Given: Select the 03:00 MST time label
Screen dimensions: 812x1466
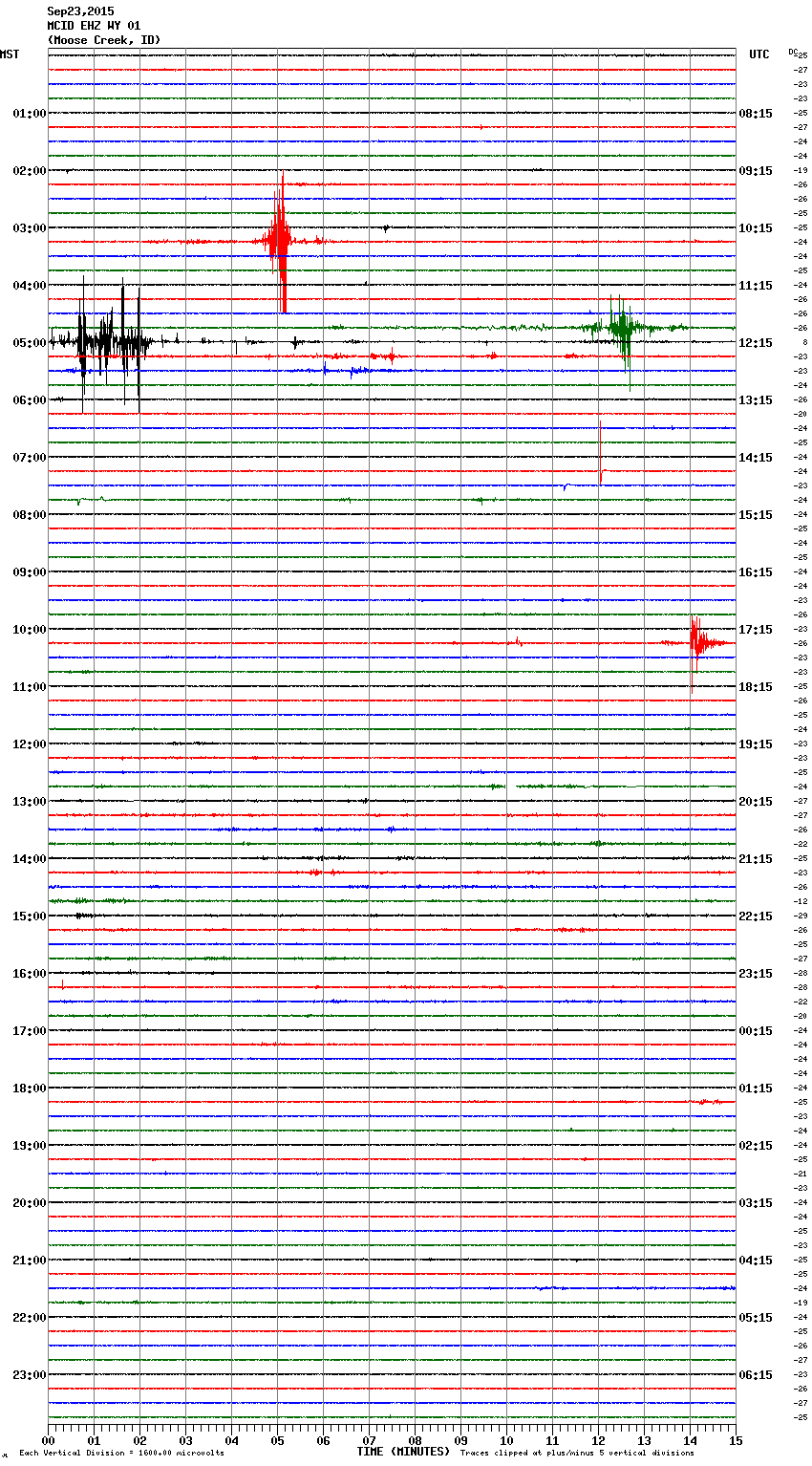Looking at the screenshot, I should pyautogui.click(x=29, y=227).
